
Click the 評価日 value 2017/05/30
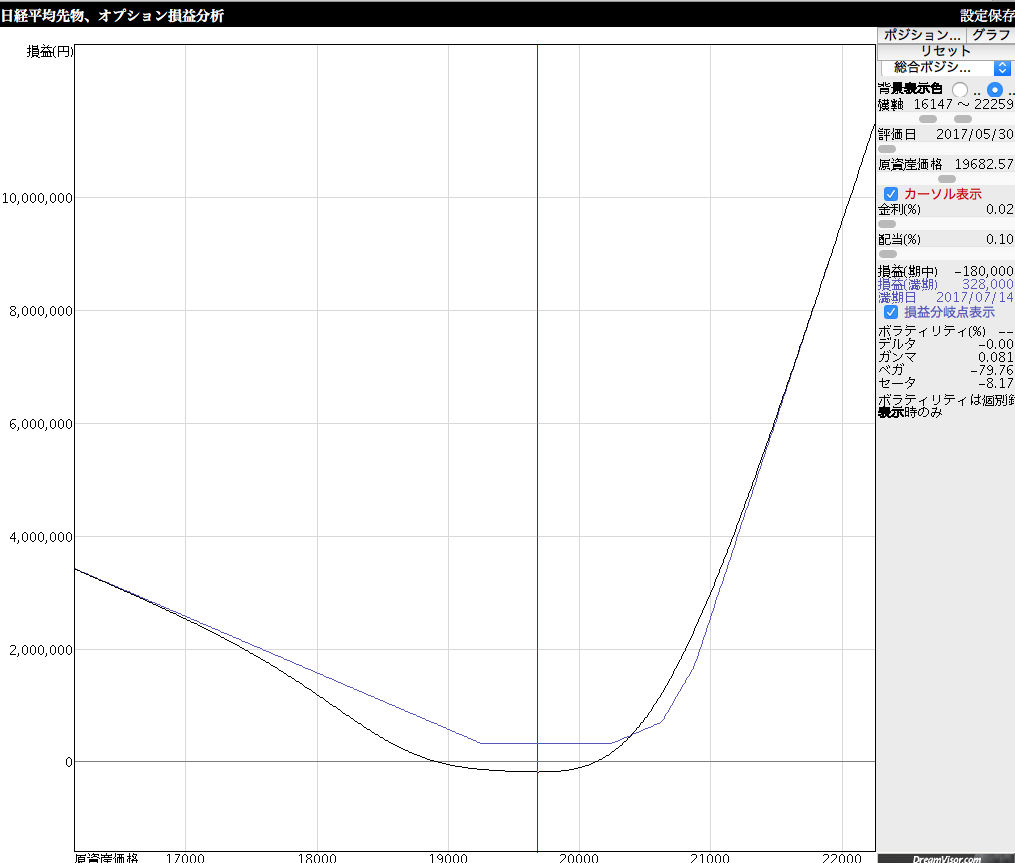pos(974,134)
